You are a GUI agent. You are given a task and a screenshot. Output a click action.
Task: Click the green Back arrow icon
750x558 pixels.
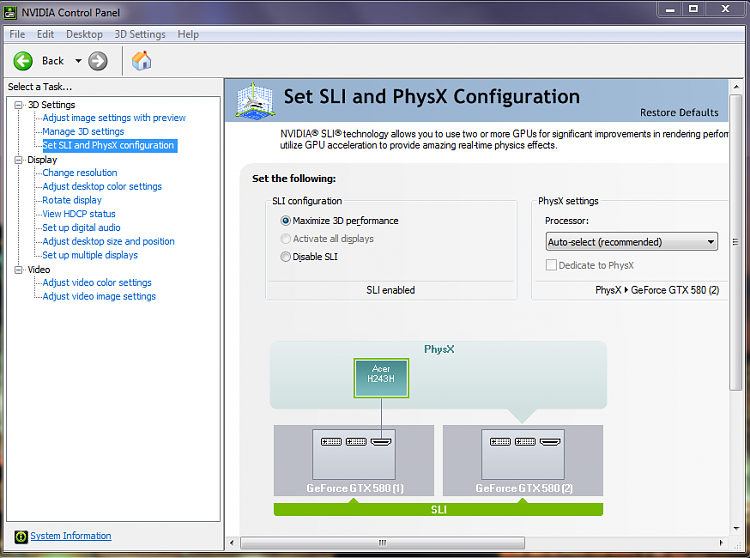coord(23,61)
